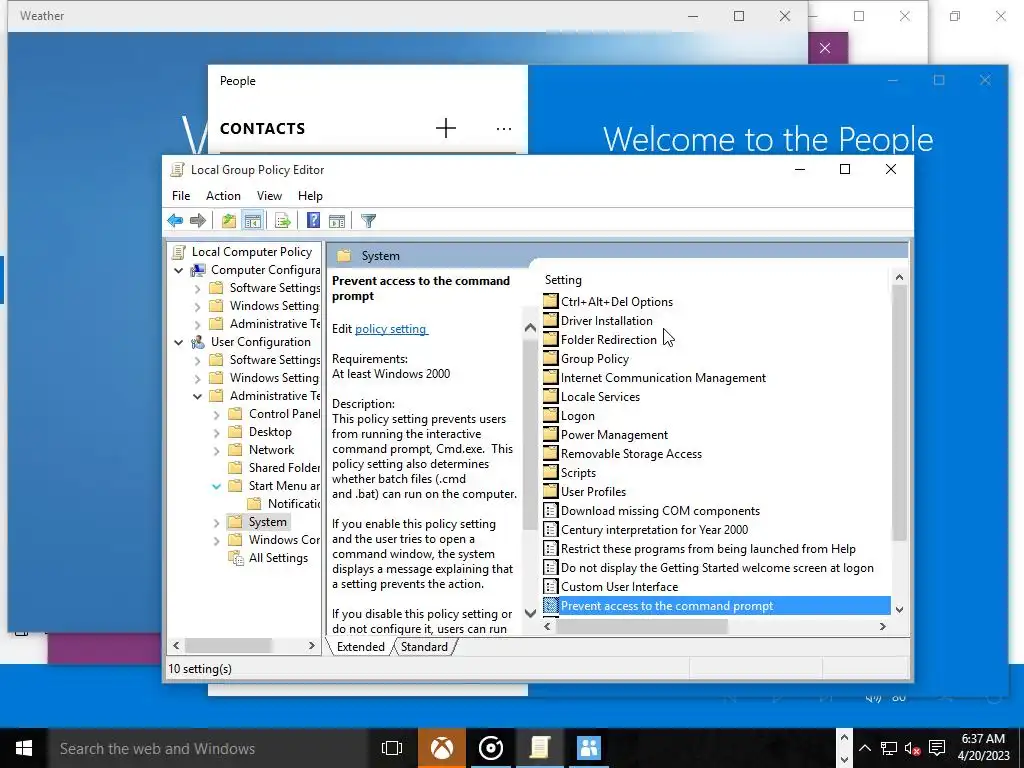Collapse User Configuration Administrative Templates node

point(197,396)
